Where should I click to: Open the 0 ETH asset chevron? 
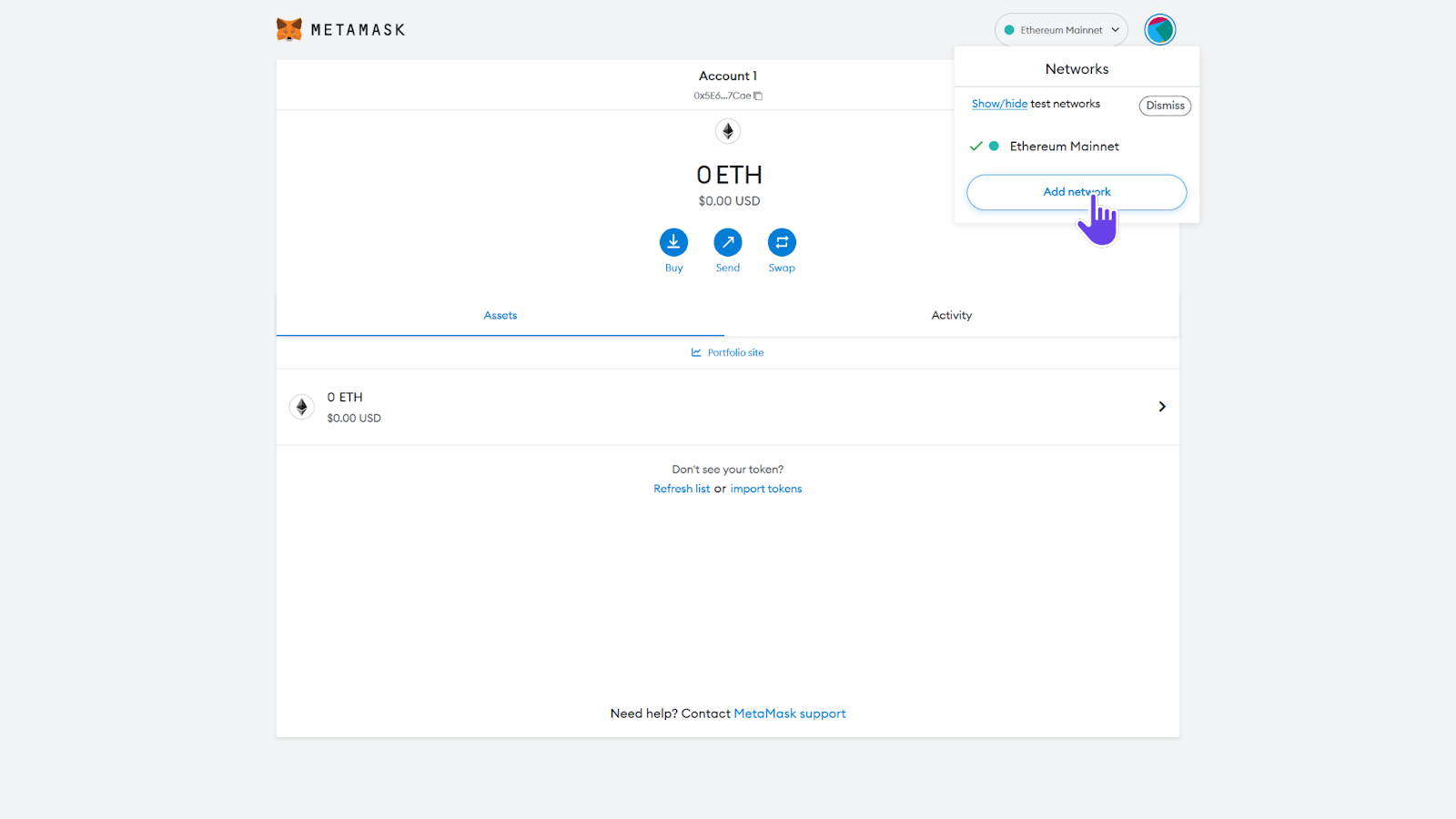tap(1162, 407)
